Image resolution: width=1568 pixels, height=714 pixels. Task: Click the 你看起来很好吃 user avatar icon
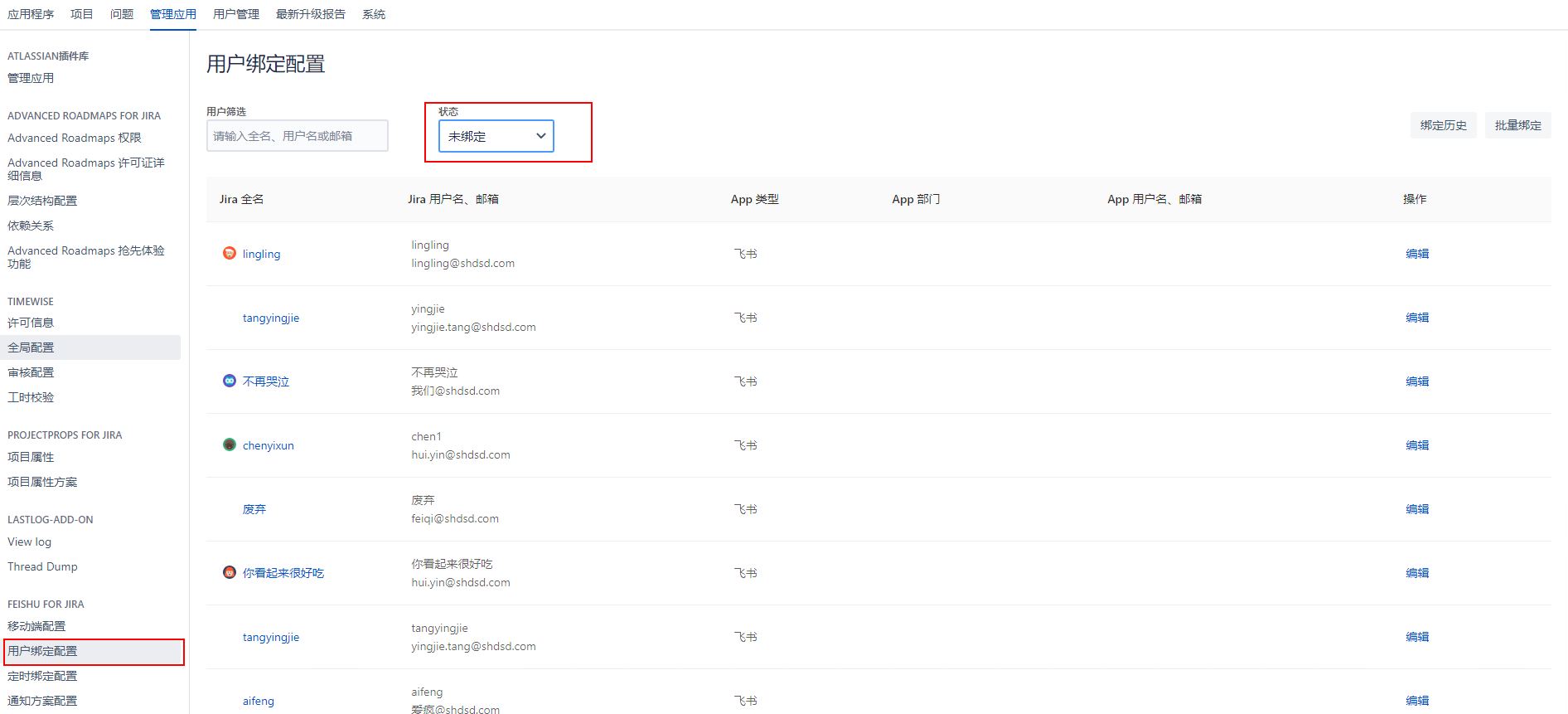[x=230, y=572]
